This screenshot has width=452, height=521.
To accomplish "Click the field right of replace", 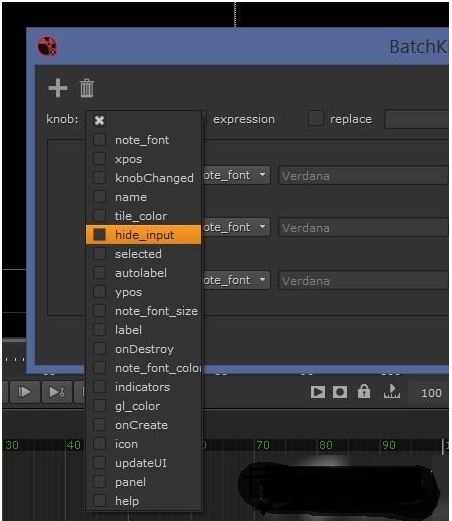I will tap(416, 119).
